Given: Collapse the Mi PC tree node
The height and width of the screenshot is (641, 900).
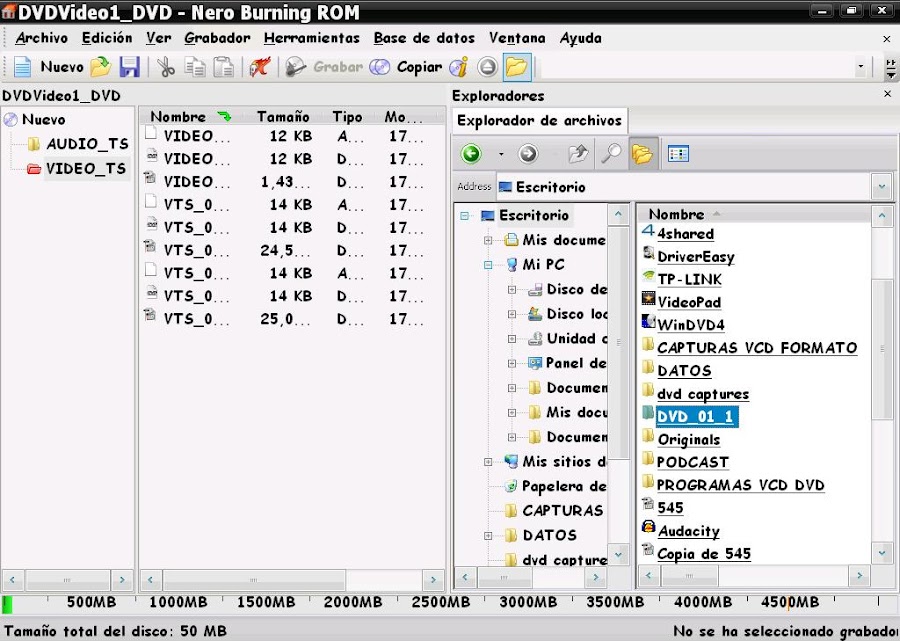Looking at the screenshot, I should point(488,265).
